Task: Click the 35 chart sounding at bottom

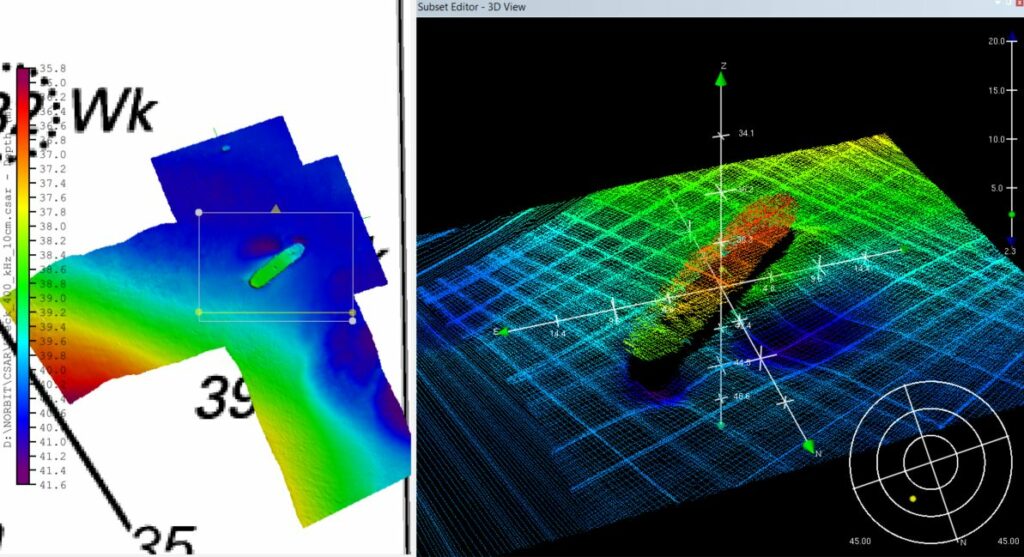Action: (x=165, y=541)
